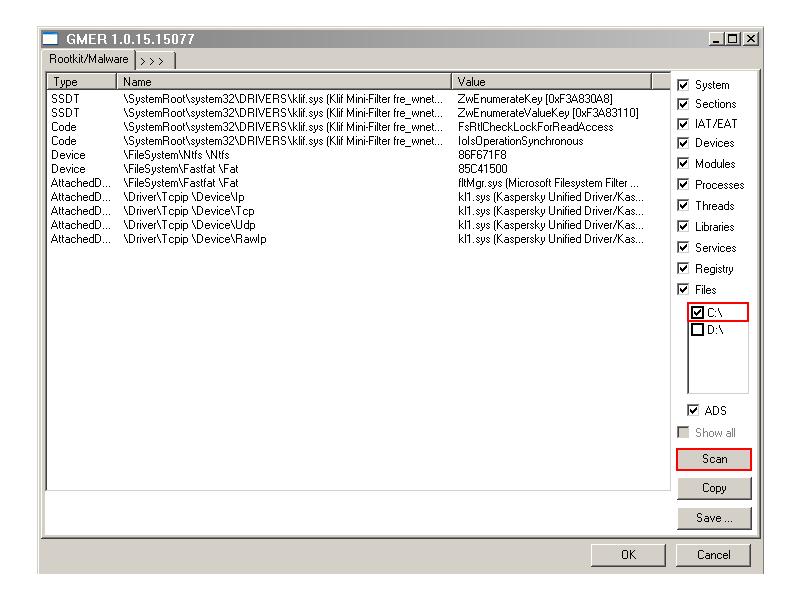This screenshot has width=800, height=600.
Task: Click the Save ... button
Action: click(714, 518)
